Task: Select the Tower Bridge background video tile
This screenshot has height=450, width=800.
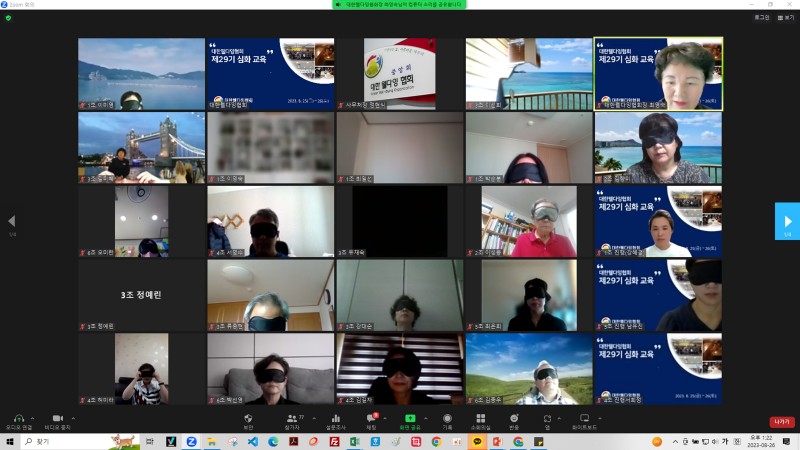Action: (141, 147)
